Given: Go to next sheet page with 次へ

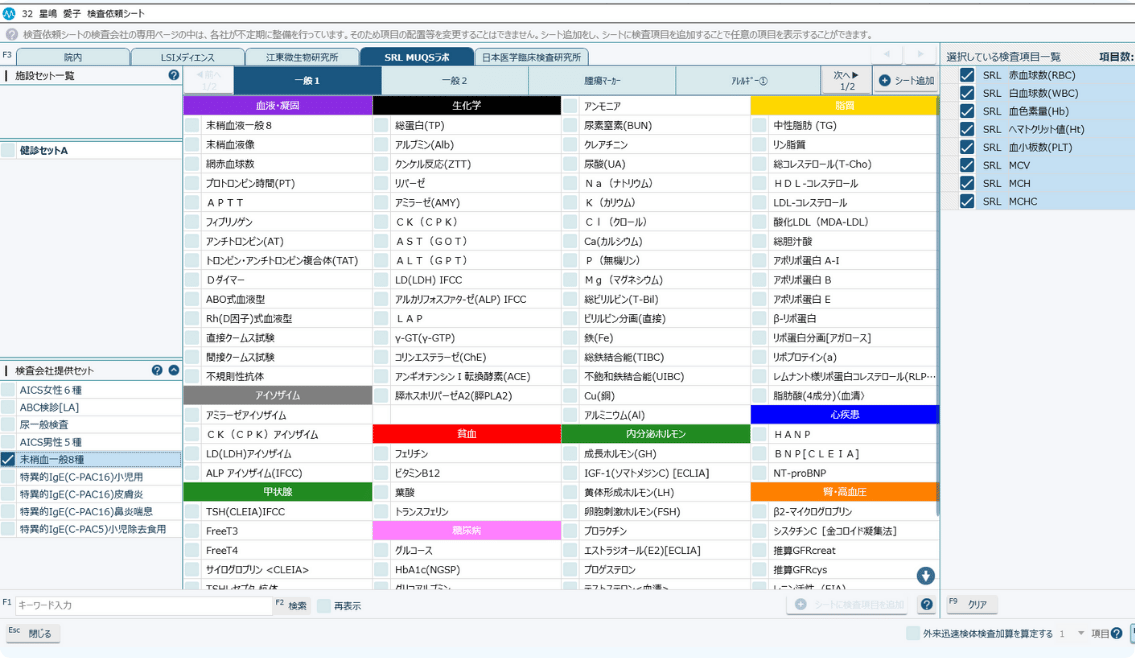Looking at the screenshot, I should pos(845,80).
